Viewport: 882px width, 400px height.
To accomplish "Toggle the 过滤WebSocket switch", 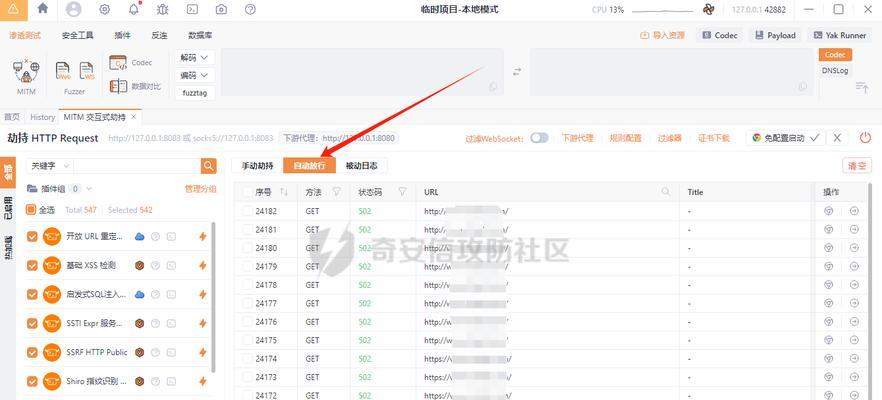I will (x=539, y=138).
